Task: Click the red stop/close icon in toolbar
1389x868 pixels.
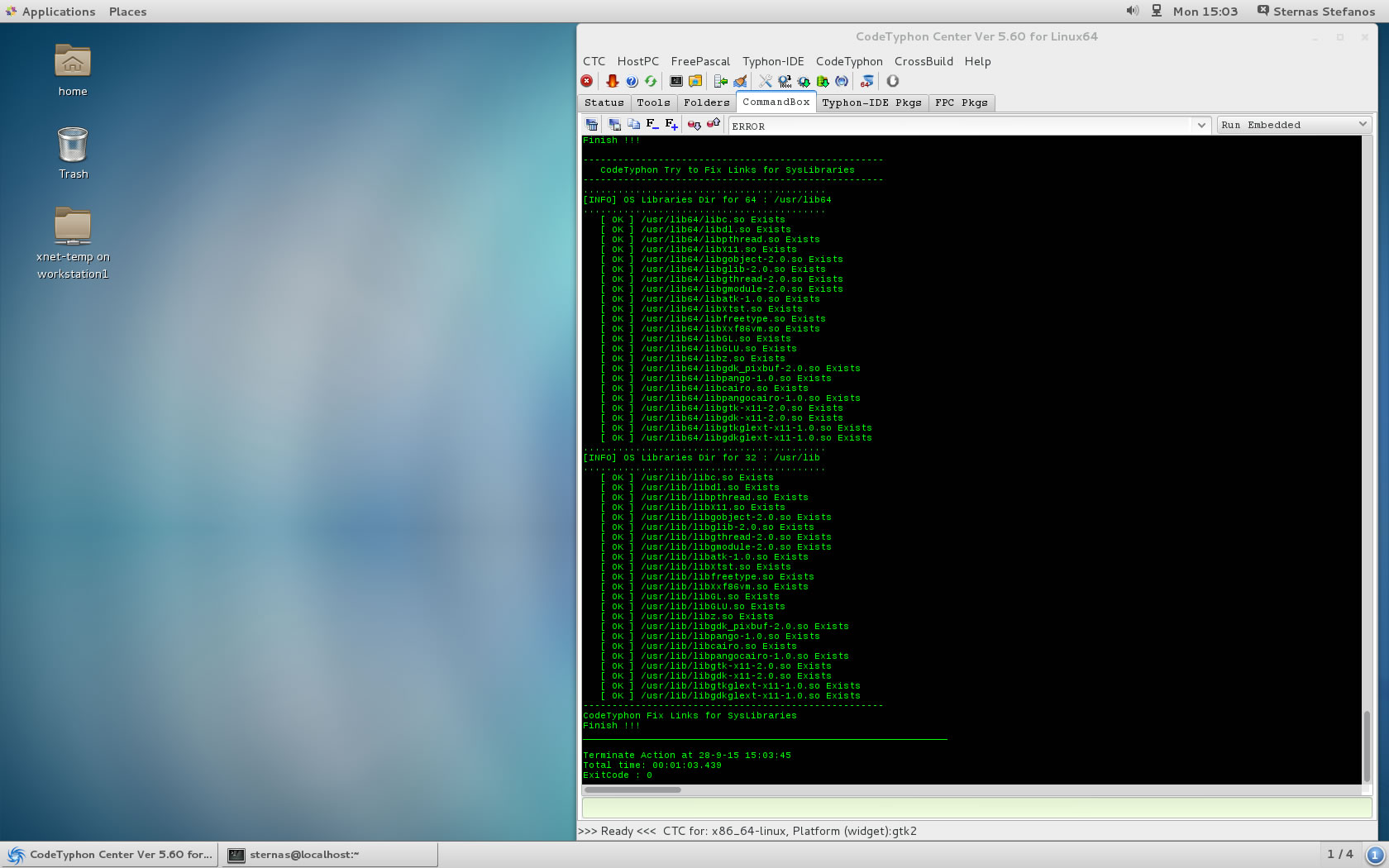Action: [x=586, y=81]
